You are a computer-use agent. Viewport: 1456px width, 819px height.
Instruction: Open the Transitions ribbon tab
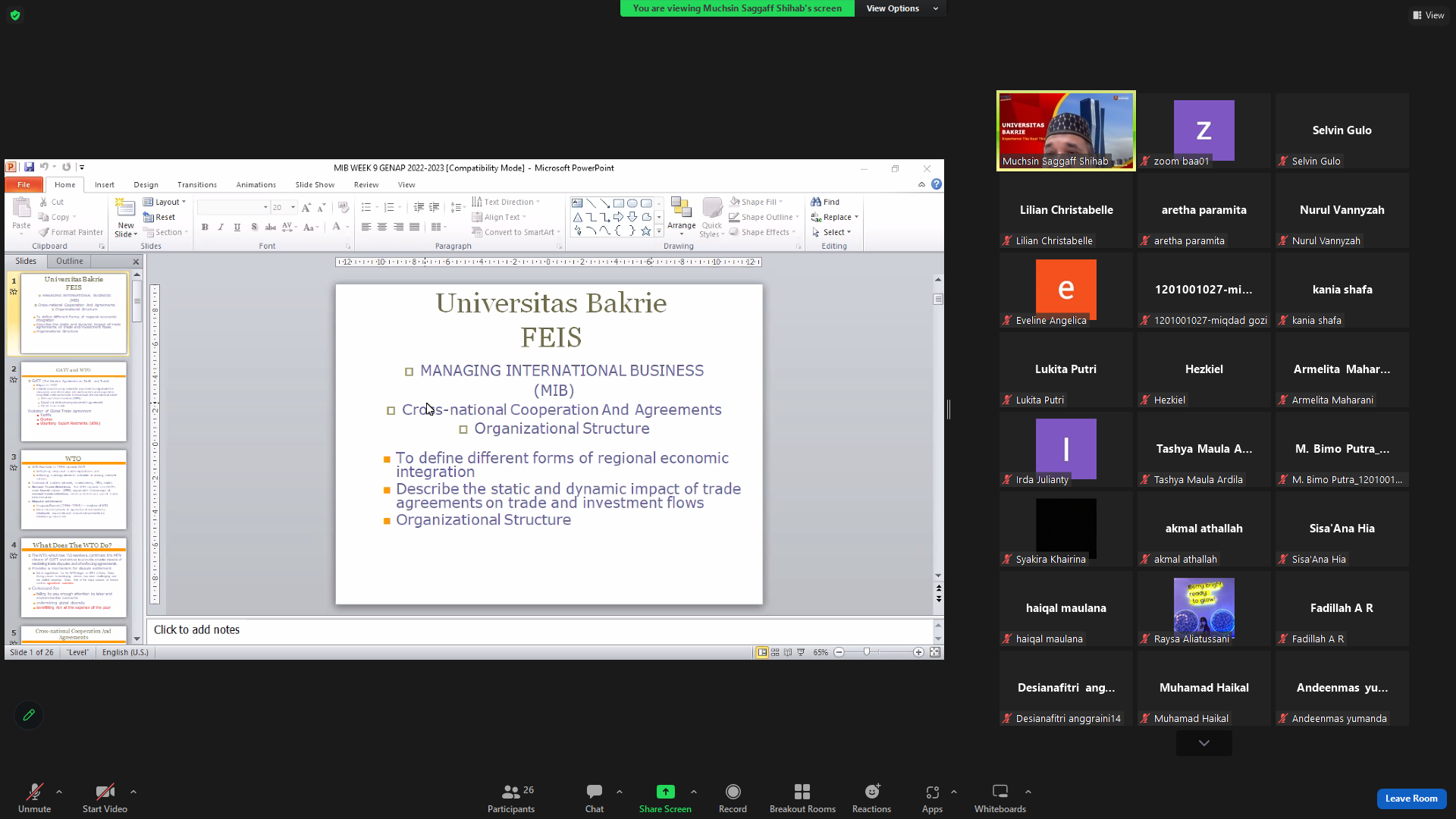[x=197, y=184]
